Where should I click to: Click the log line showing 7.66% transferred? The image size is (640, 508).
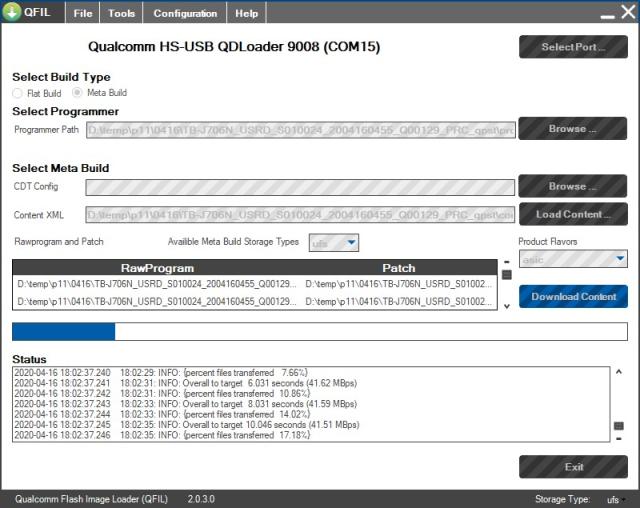[x=161, y=373]
